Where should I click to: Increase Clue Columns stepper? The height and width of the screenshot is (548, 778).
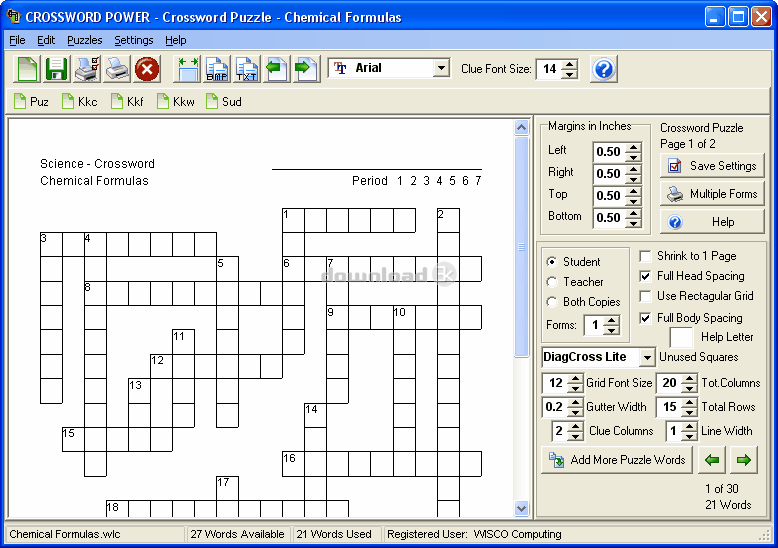coord(575,426)
